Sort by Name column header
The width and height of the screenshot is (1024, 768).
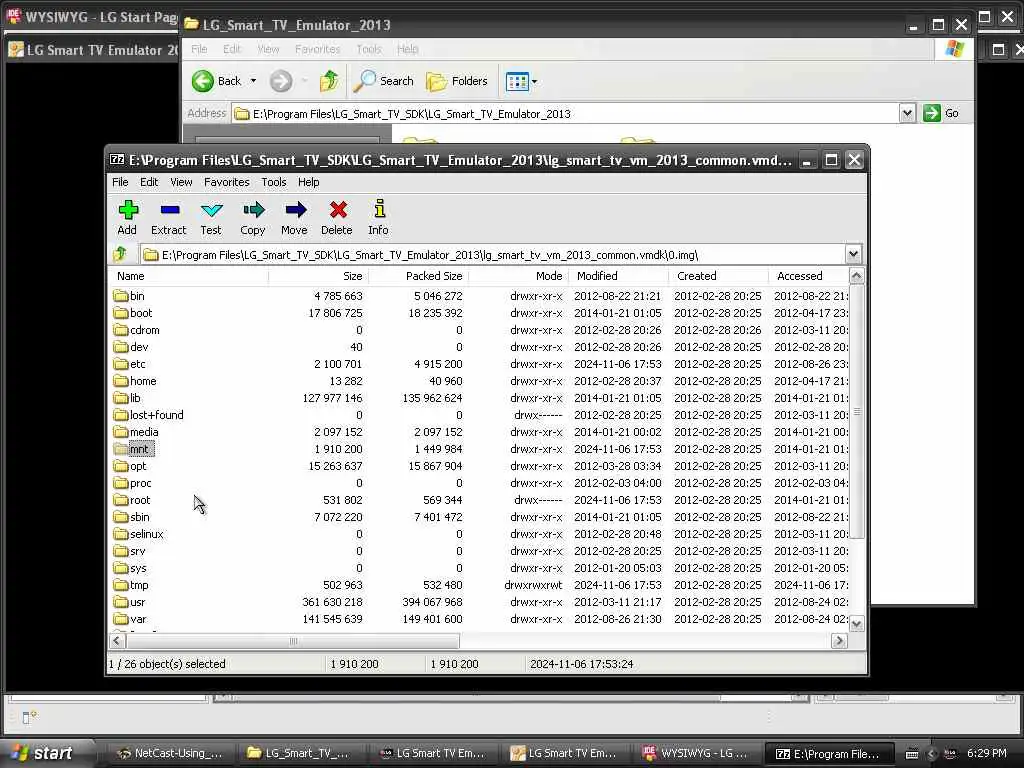coord(188,276)
